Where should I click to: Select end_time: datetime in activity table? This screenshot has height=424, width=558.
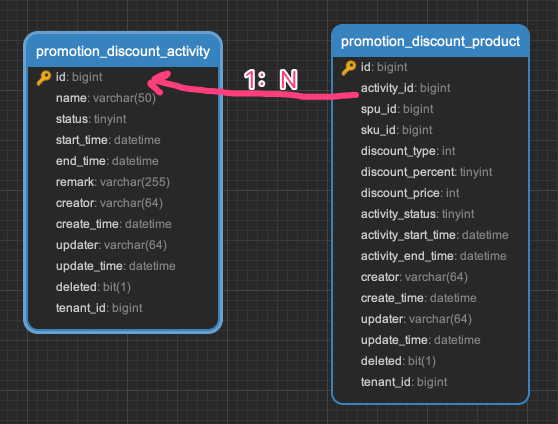coord(107,161)
